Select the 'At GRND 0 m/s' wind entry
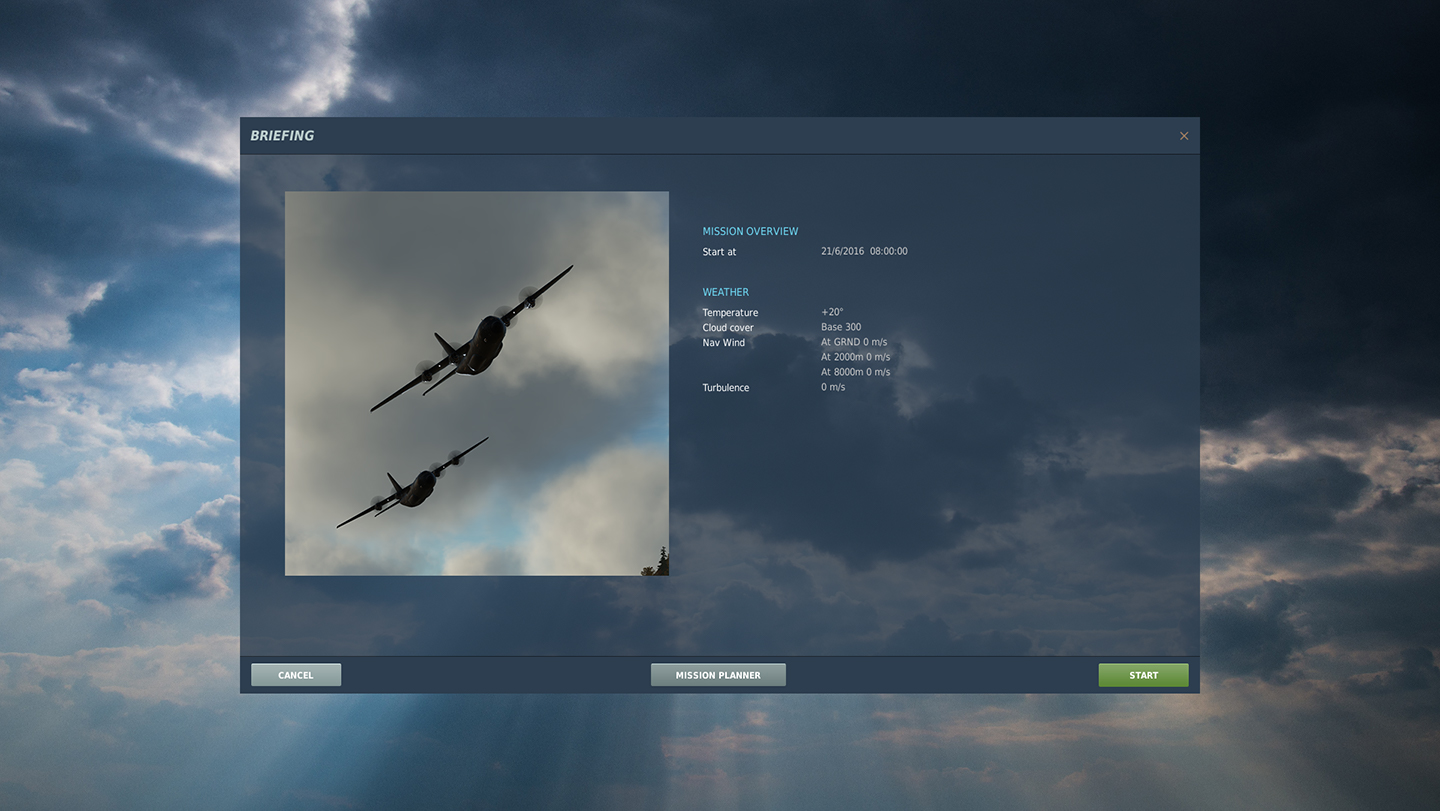Screen dimensions: 1440x811 click(x=854, y=342)
